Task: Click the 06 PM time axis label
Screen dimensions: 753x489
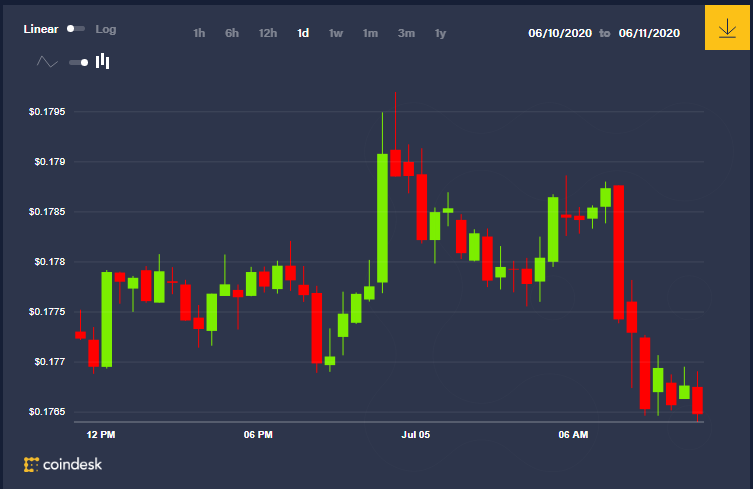Action: pos(258,435)
